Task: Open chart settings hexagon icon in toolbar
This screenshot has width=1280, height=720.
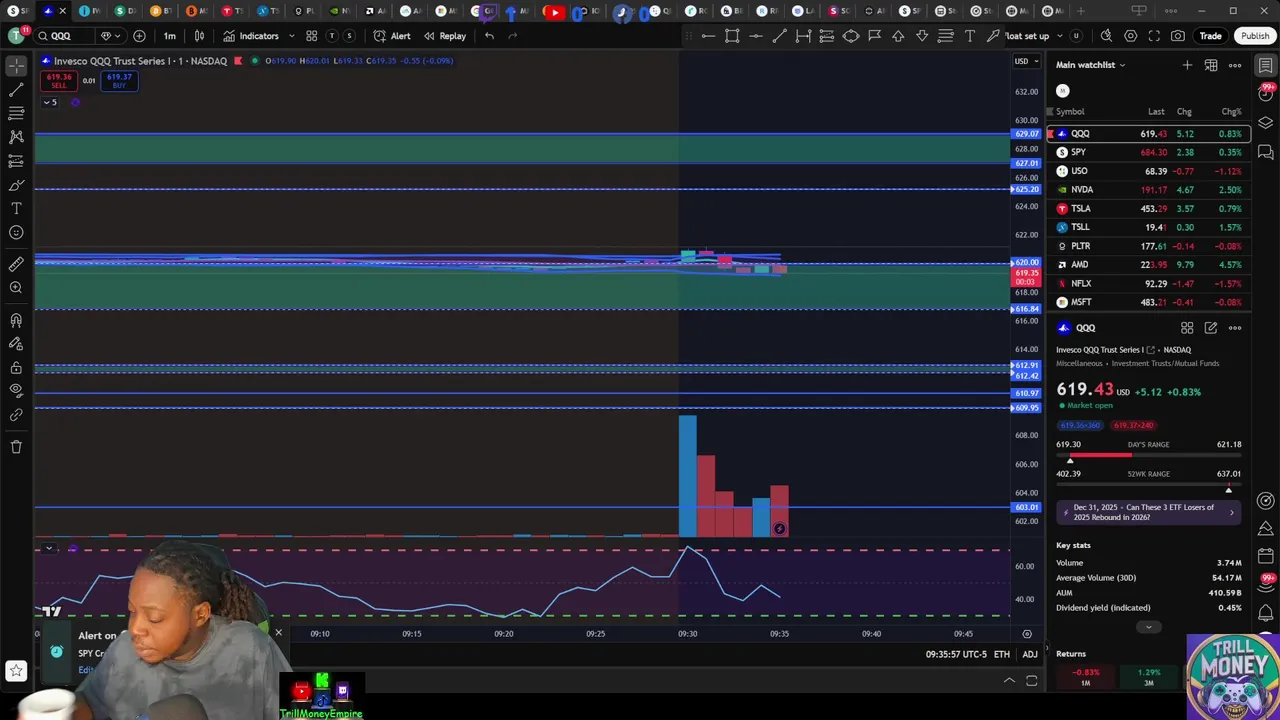Action: tap(1130, 36)
